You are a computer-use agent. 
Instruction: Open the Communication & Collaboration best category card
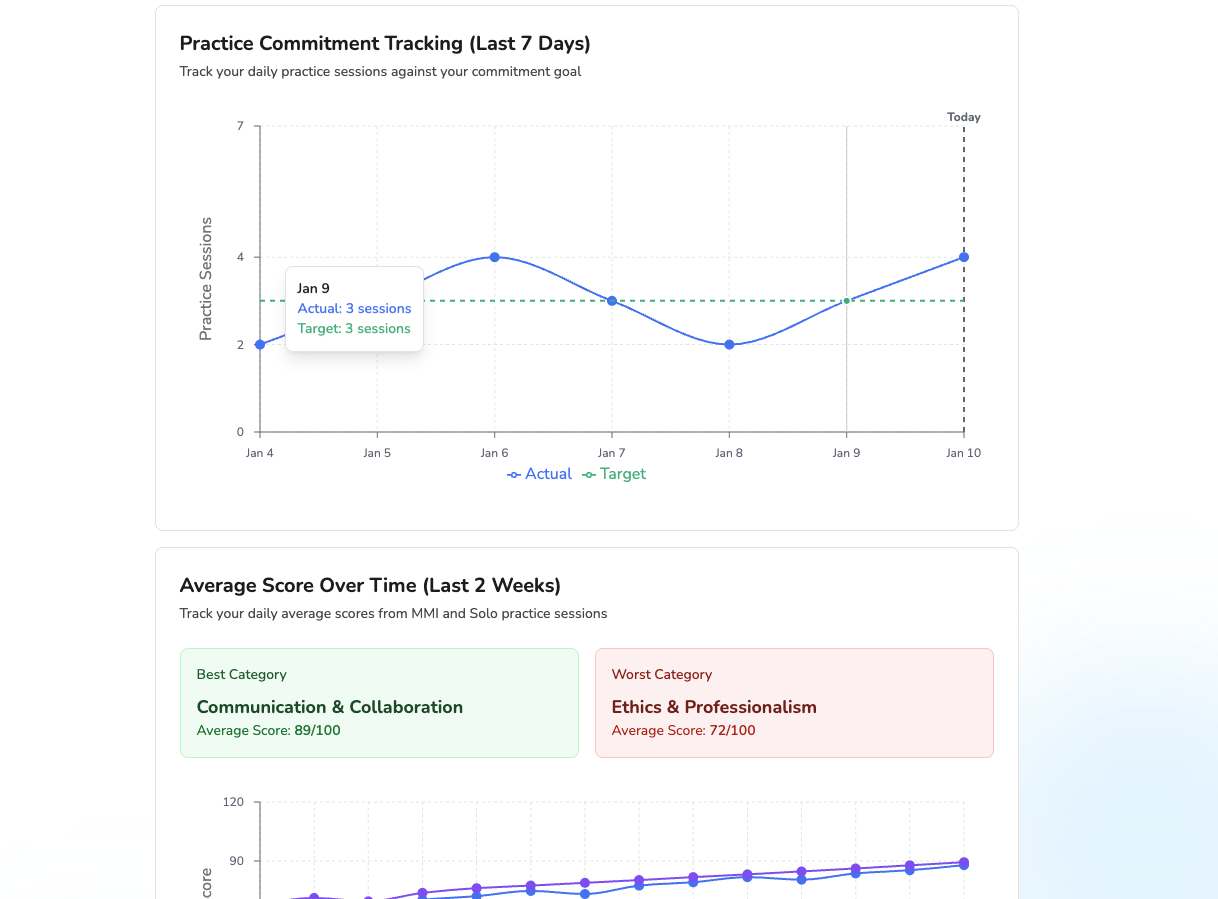[379, 701]
